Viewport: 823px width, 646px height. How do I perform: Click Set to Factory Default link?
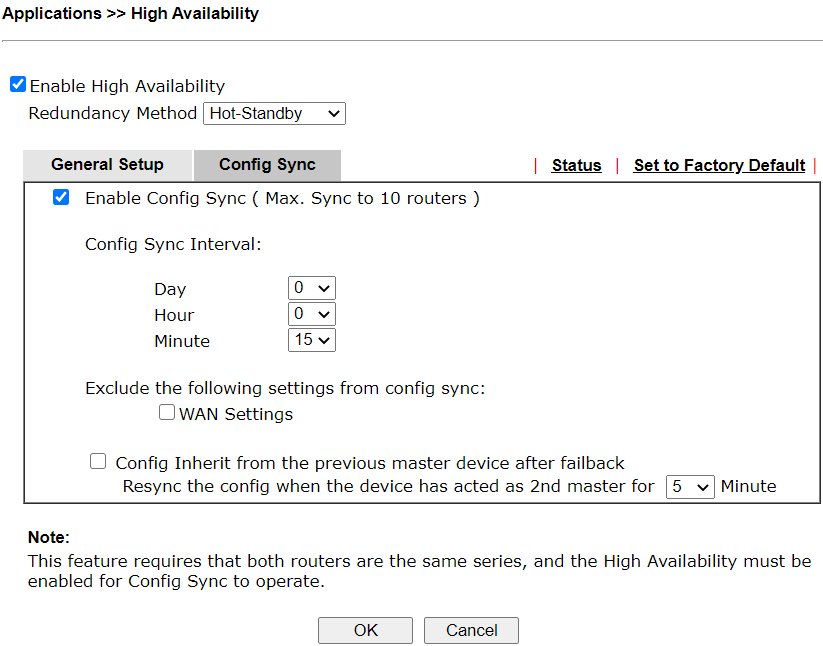point(719,166)
